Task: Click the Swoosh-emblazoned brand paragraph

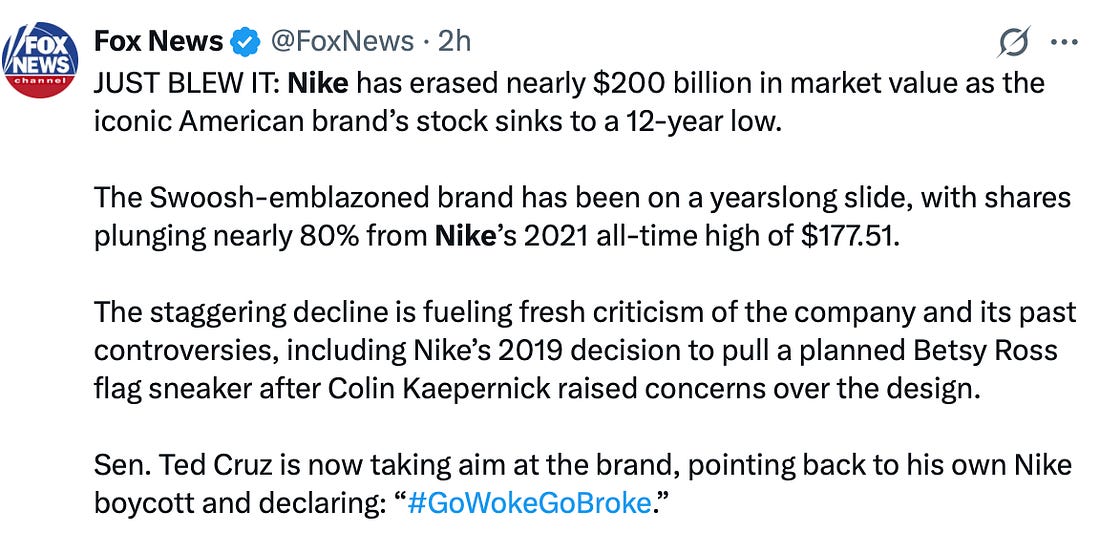Action: [582, 217]
